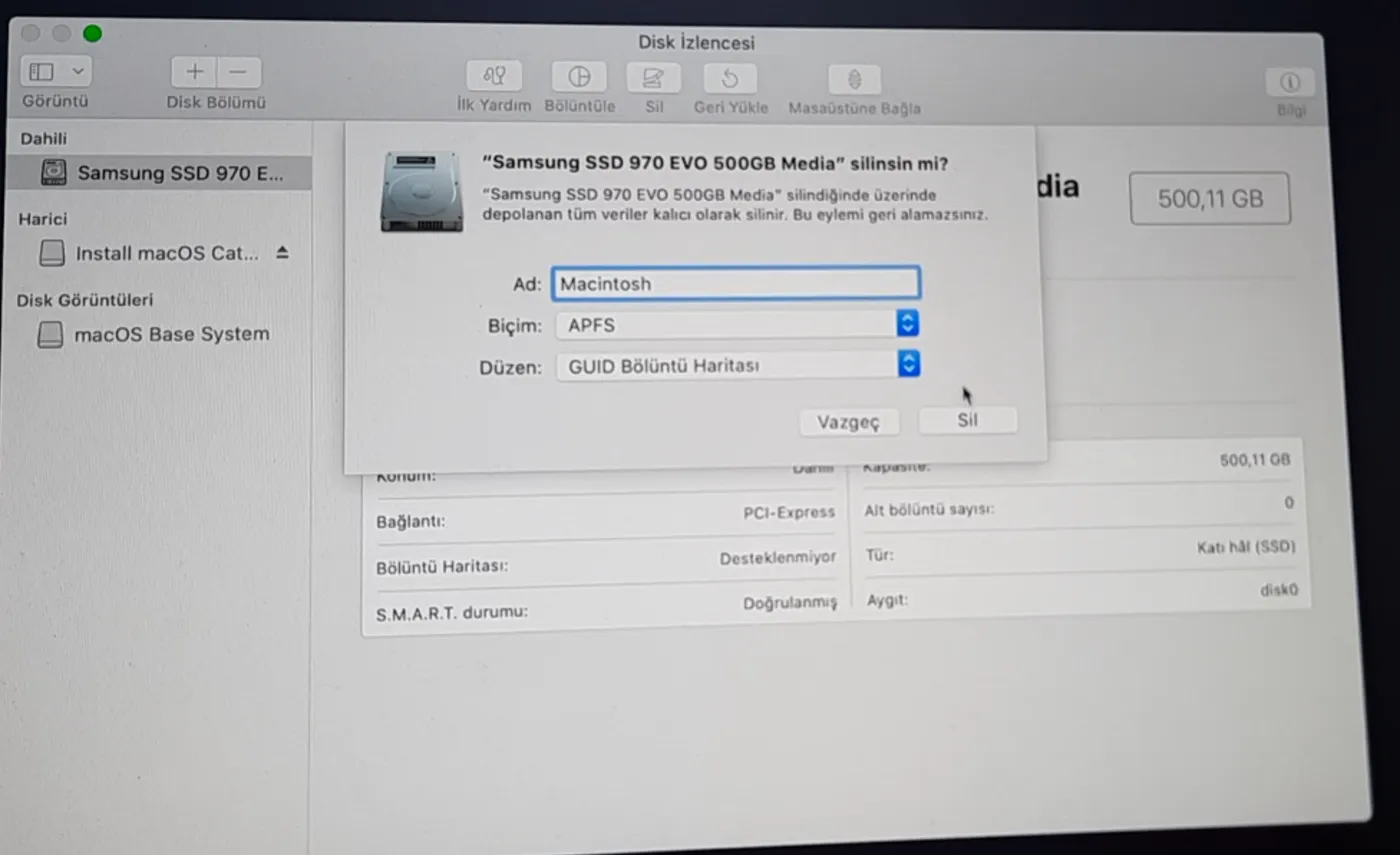Screen dimensions: 1400x855
Task: Click the green zoom window button
Action: pyautogui.click(x=92, y=33)
